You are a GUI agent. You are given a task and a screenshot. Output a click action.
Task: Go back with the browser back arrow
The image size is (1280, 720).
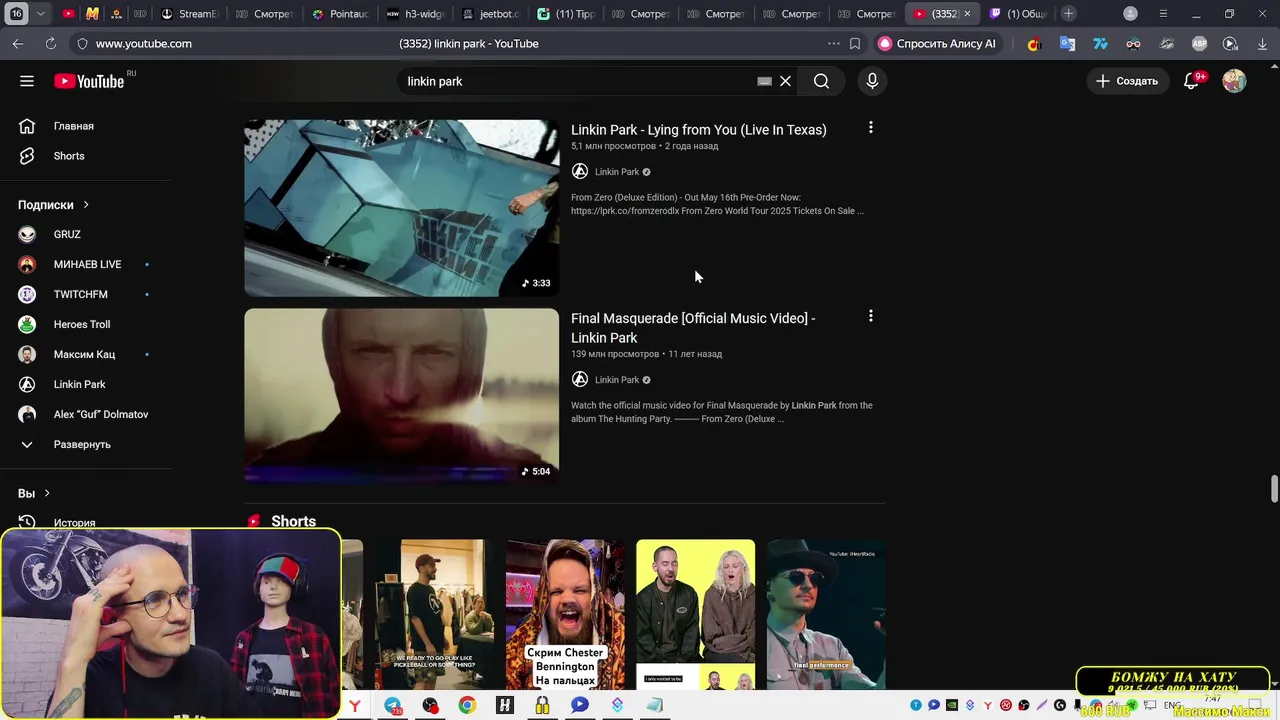pyautogui.click(x=18, y=44)
